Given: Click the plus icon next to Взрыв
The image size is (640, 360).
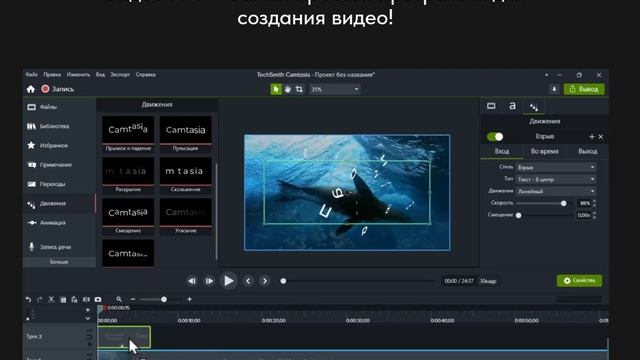Looking at the screenshot, I should click(592, 137).
